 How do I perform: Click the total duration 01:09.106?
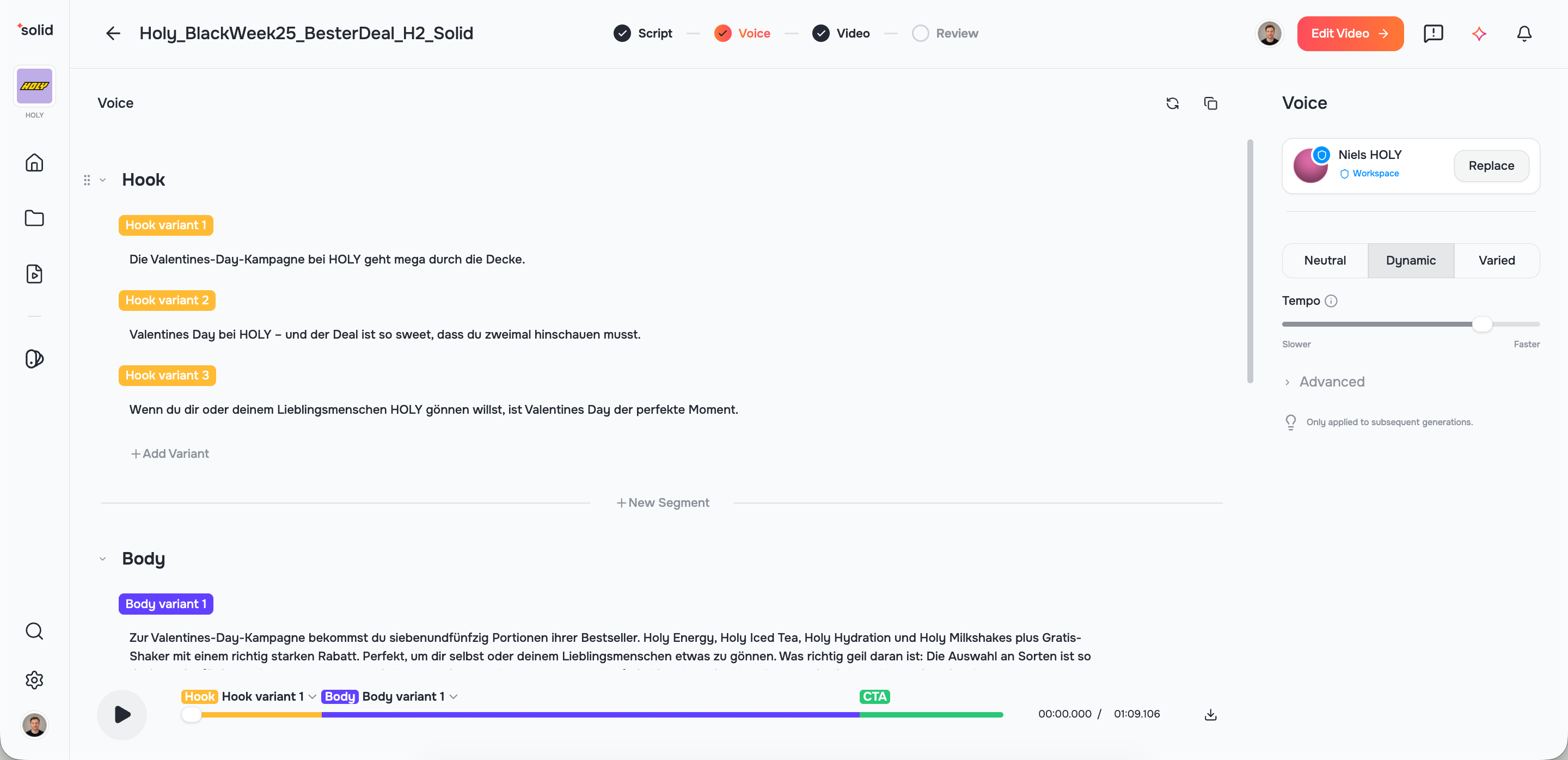tap(1136, 714)
